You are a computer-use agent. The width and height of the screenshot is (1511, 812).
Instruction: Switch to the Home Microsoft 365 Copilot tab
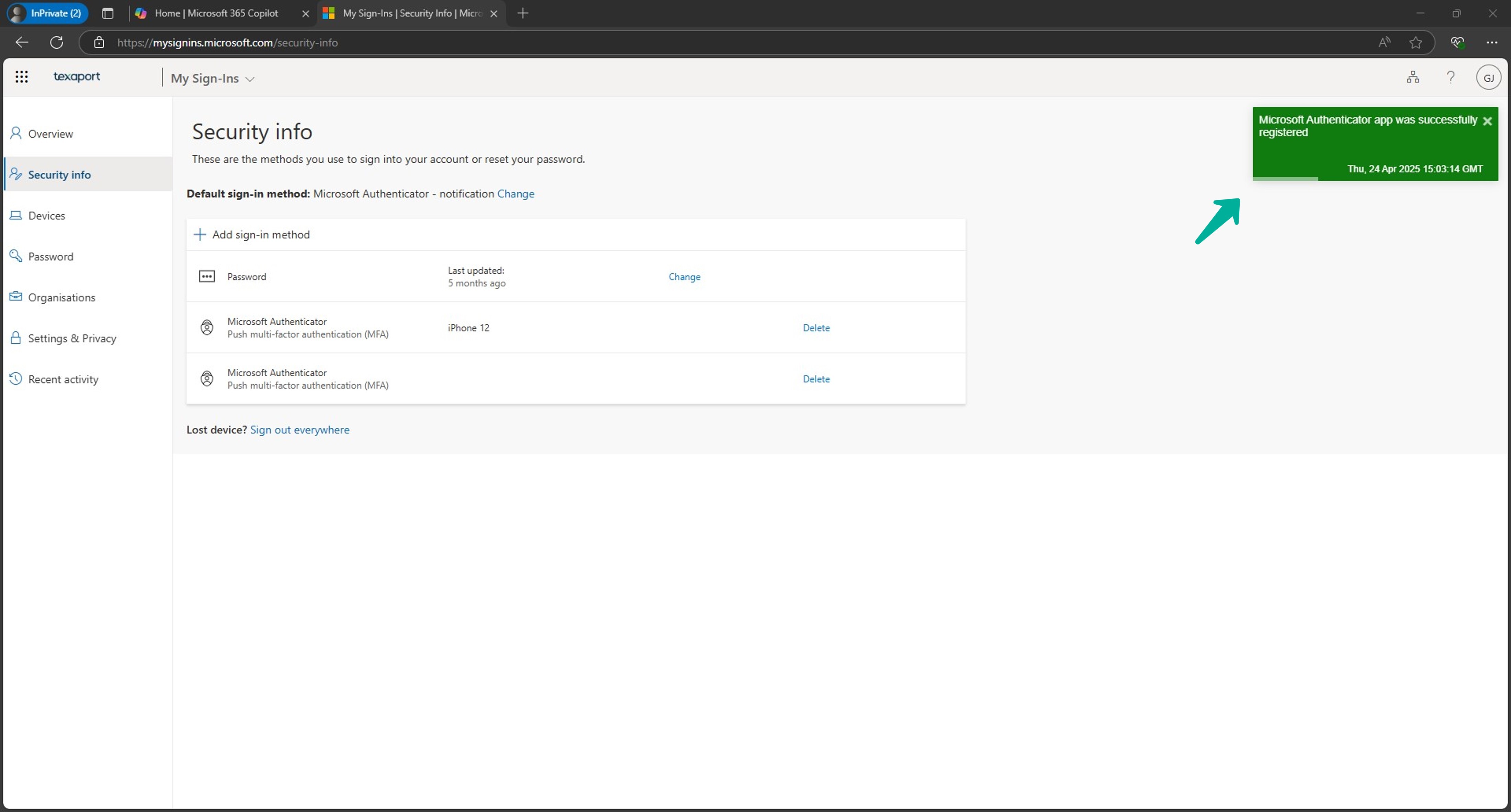215,13
